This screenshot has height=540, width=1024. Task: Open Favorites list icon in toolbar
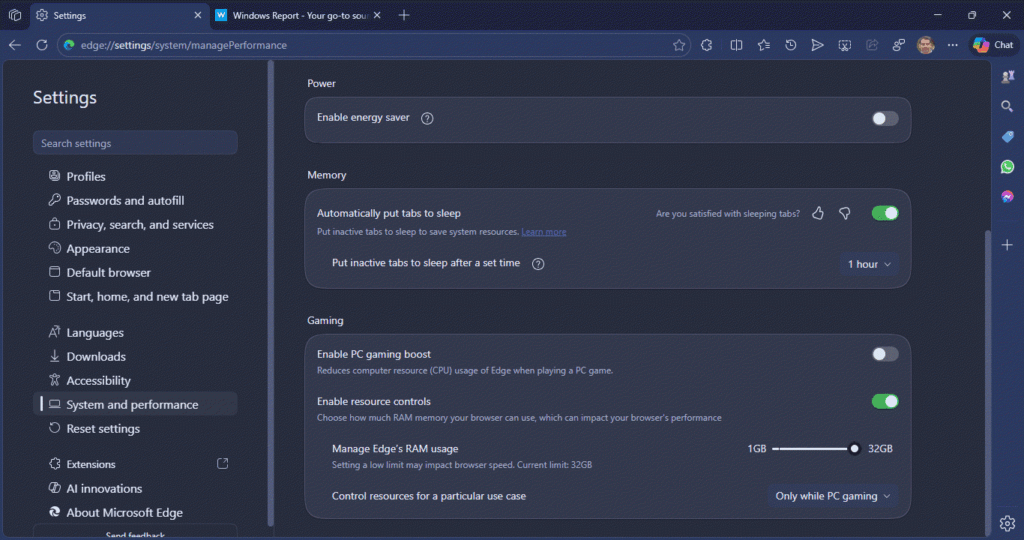click(763, 45)
